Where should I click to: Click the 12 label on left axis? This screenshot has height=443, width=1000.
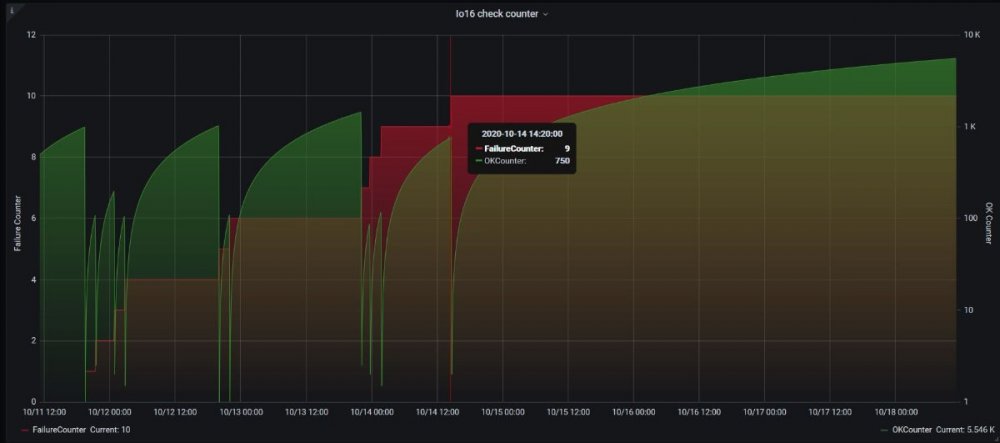coord(31,35)
